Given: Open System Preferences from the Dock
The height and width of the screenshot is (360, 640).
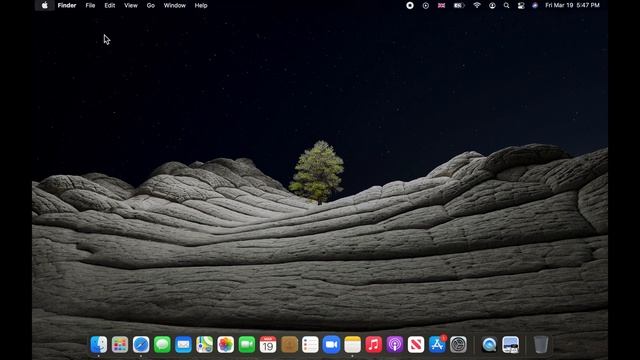Looking at the screenshot, I should click(458, 344).
